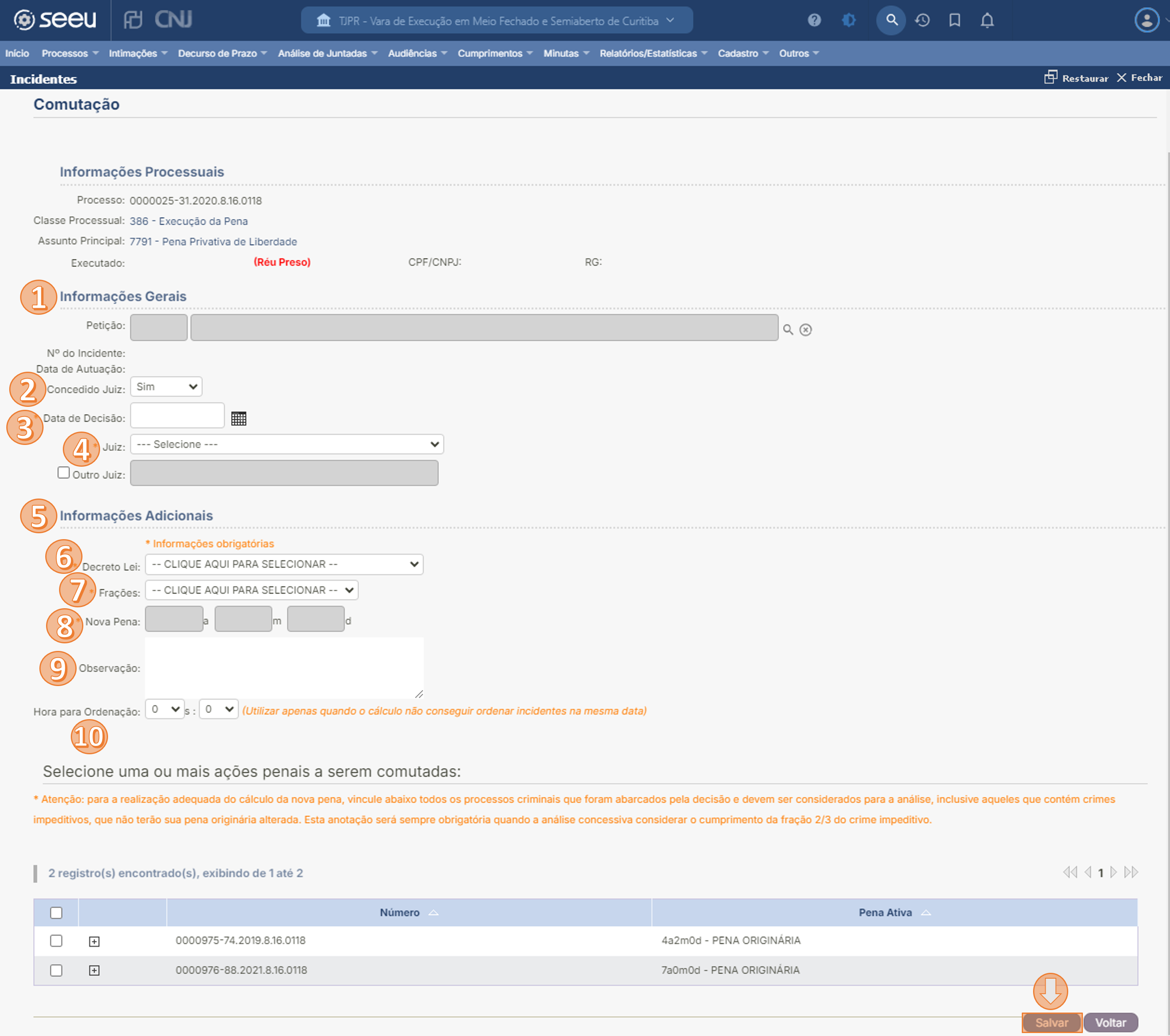1170x1036 pixels.
Task: Click the accessibility settings badge icon
Action: (849, 21)
